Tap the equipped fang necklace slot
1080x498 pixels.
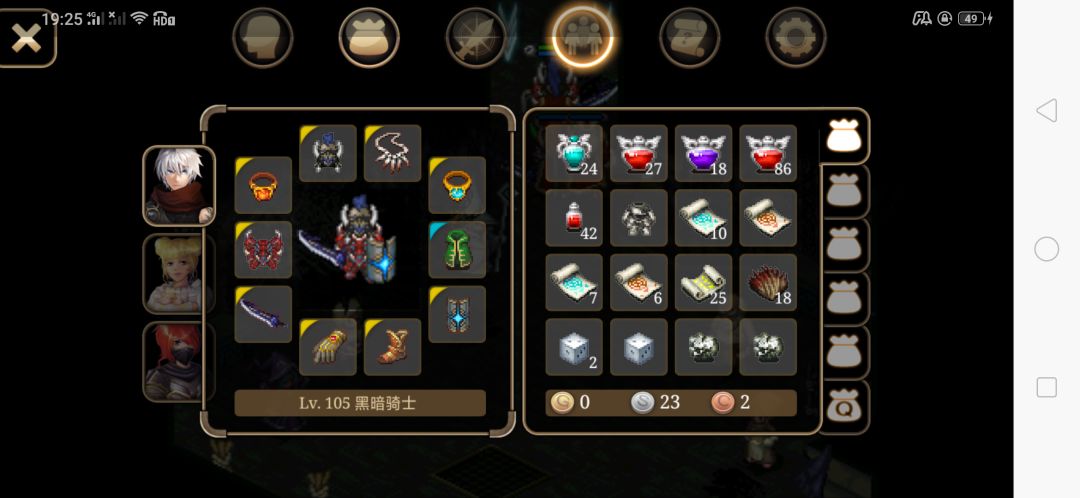(x=393, y=153)
